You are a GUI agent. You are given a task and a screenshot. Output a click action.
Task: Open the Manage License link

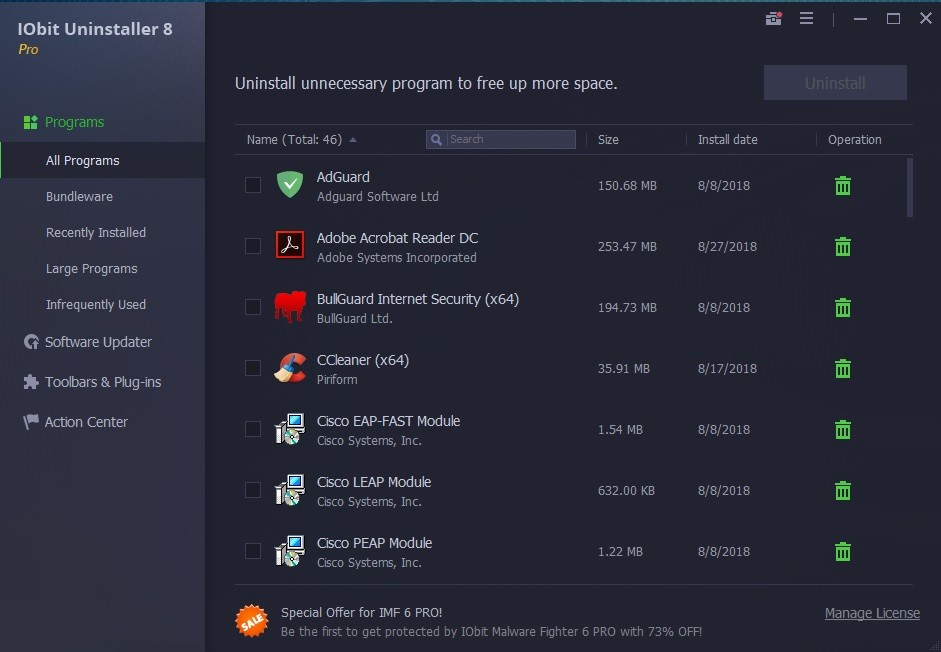[x=872, y=613]
